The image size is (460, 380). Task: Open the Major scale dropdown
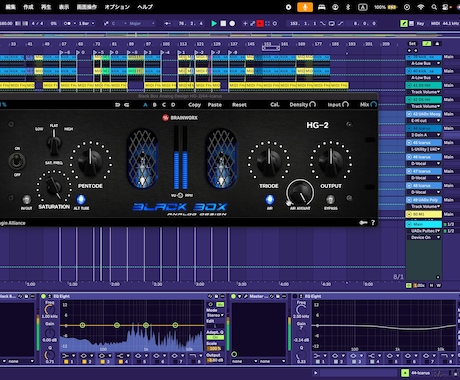(142, 23)
